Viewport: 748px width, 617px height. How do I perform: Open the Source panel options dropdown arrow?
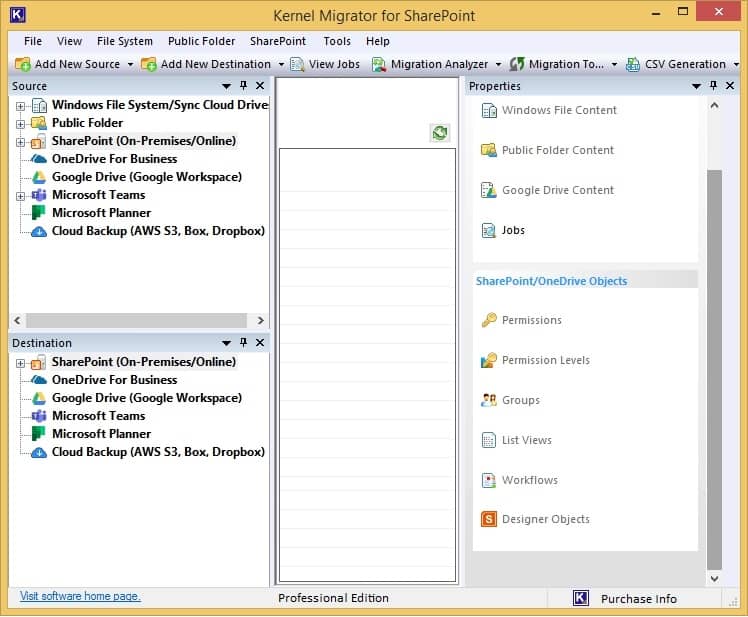[x=227, y=86]
